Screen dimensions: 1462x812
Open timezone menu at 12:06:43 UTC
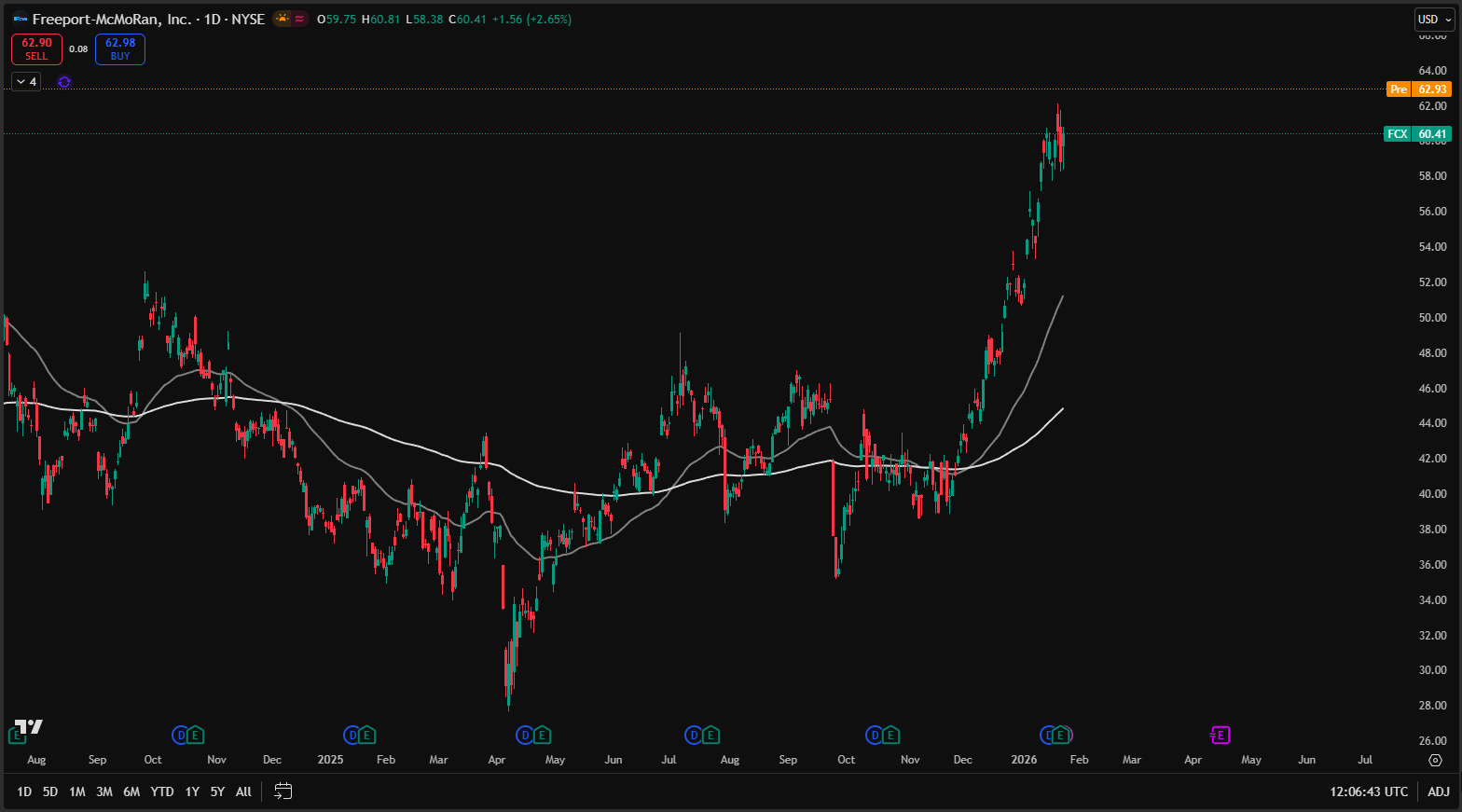tap(1368, 791)
